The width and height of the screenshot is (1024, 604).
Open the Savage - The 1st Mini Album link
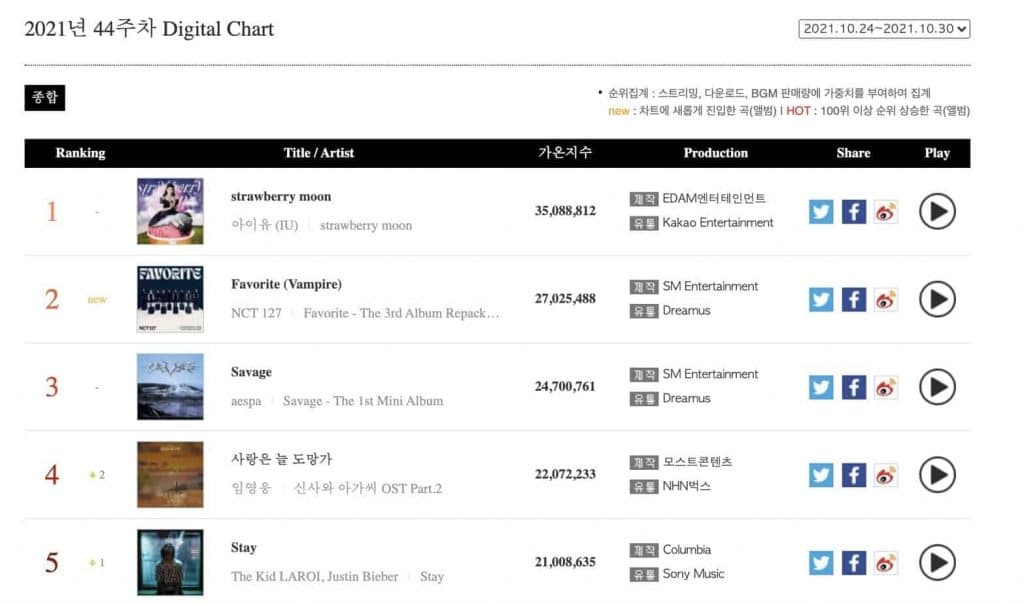pos(363,401)
